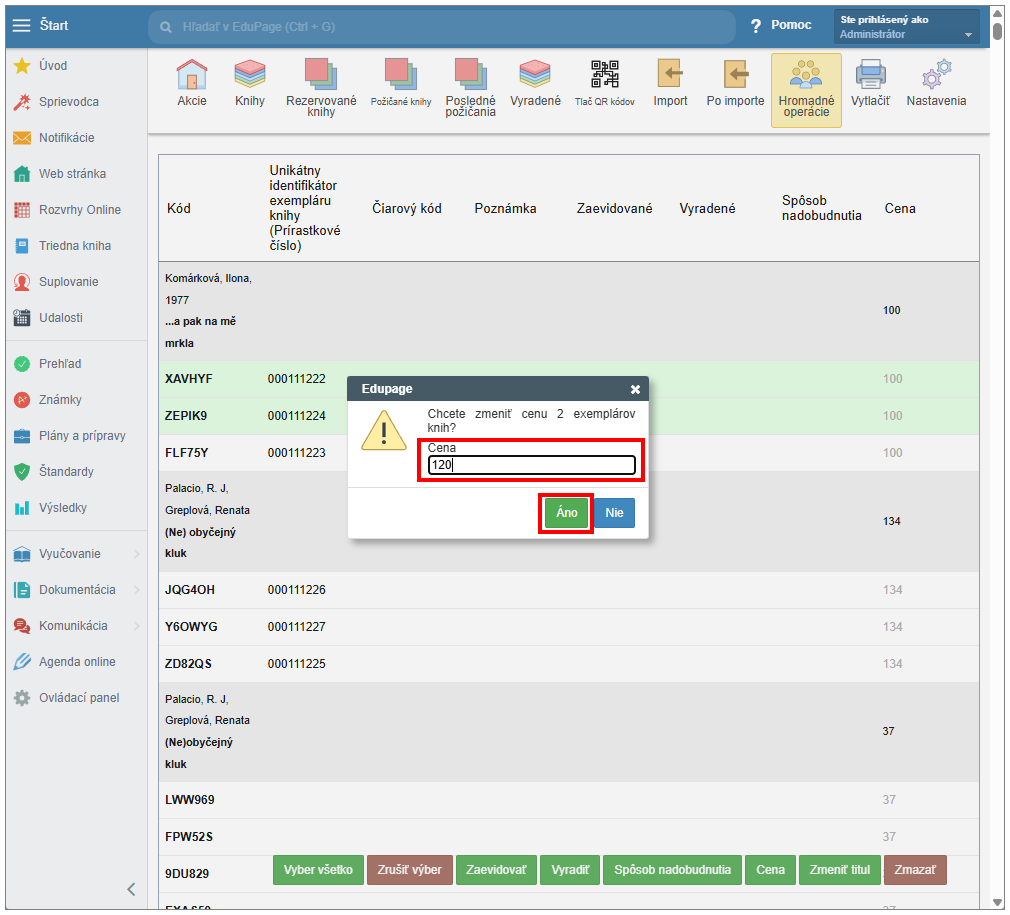Expand the Komunikácia sidebar section

pyautogui.click(x=72, y=626)
